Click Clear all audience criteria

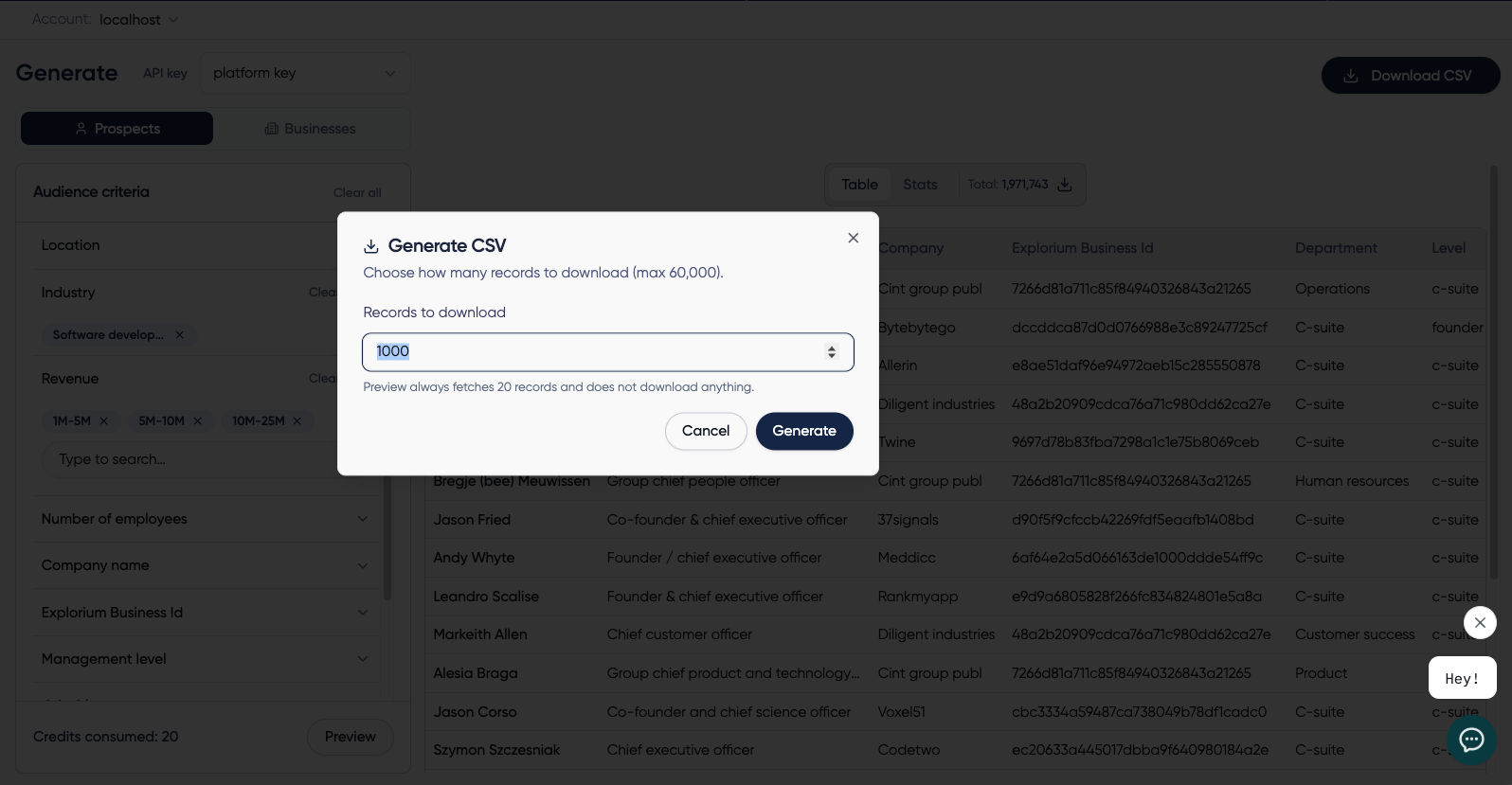(x=357, y=193)
